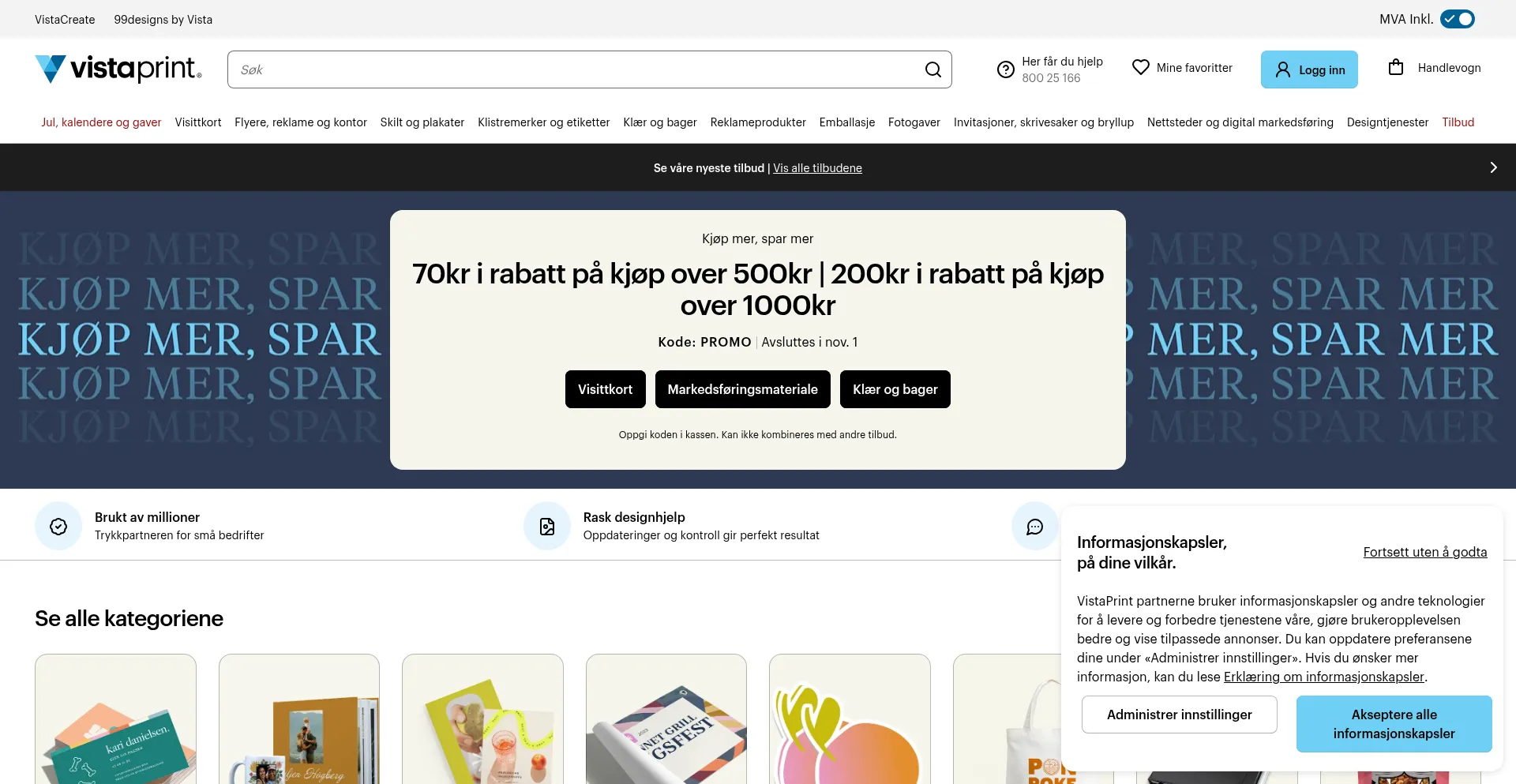1516x784 pixels.
Task: Open the peach sticker category thumbnail
Action: click(850, 718)
